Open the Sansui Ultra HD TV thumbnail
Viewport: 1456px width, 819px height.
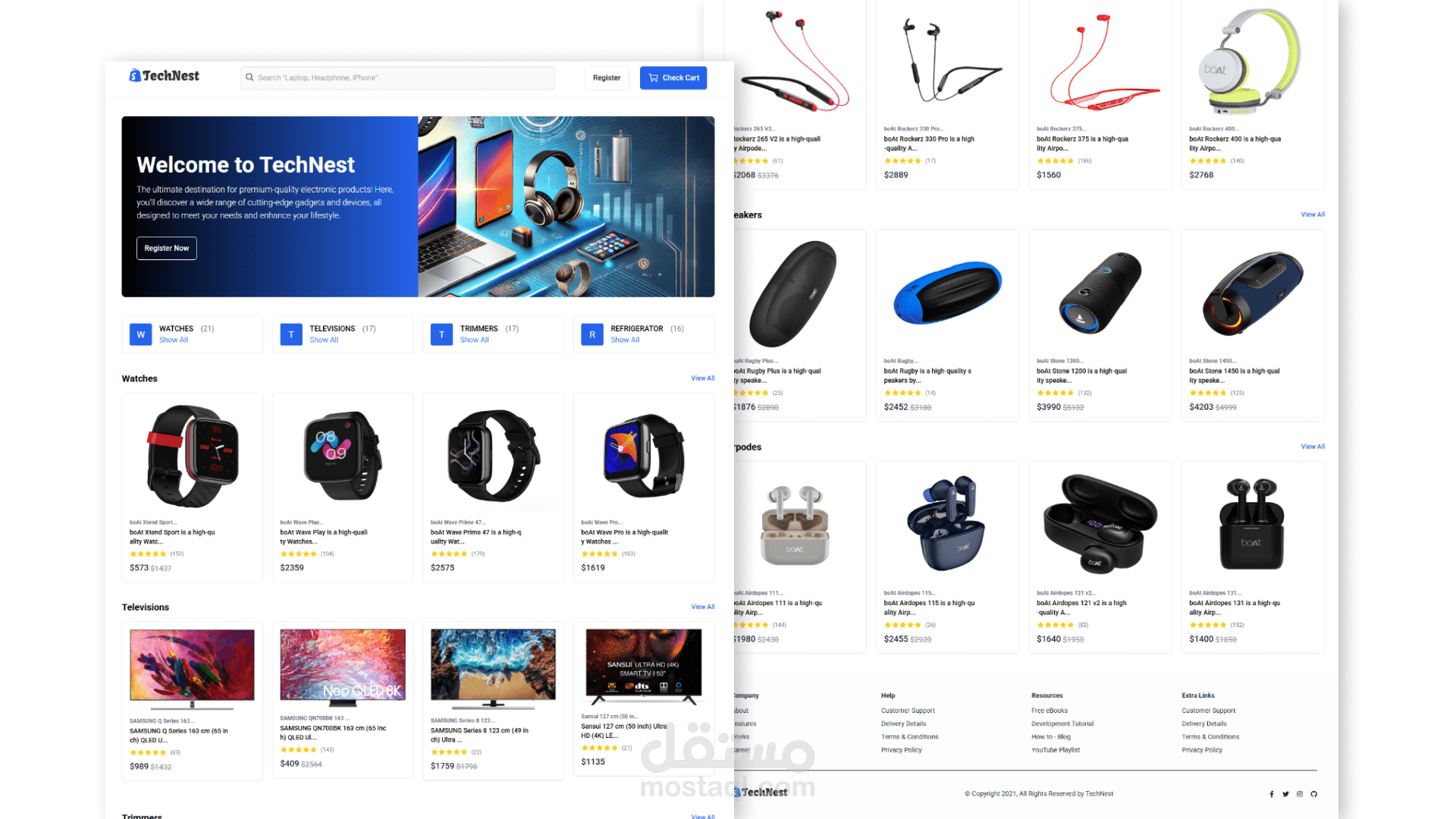click(644, 667)
